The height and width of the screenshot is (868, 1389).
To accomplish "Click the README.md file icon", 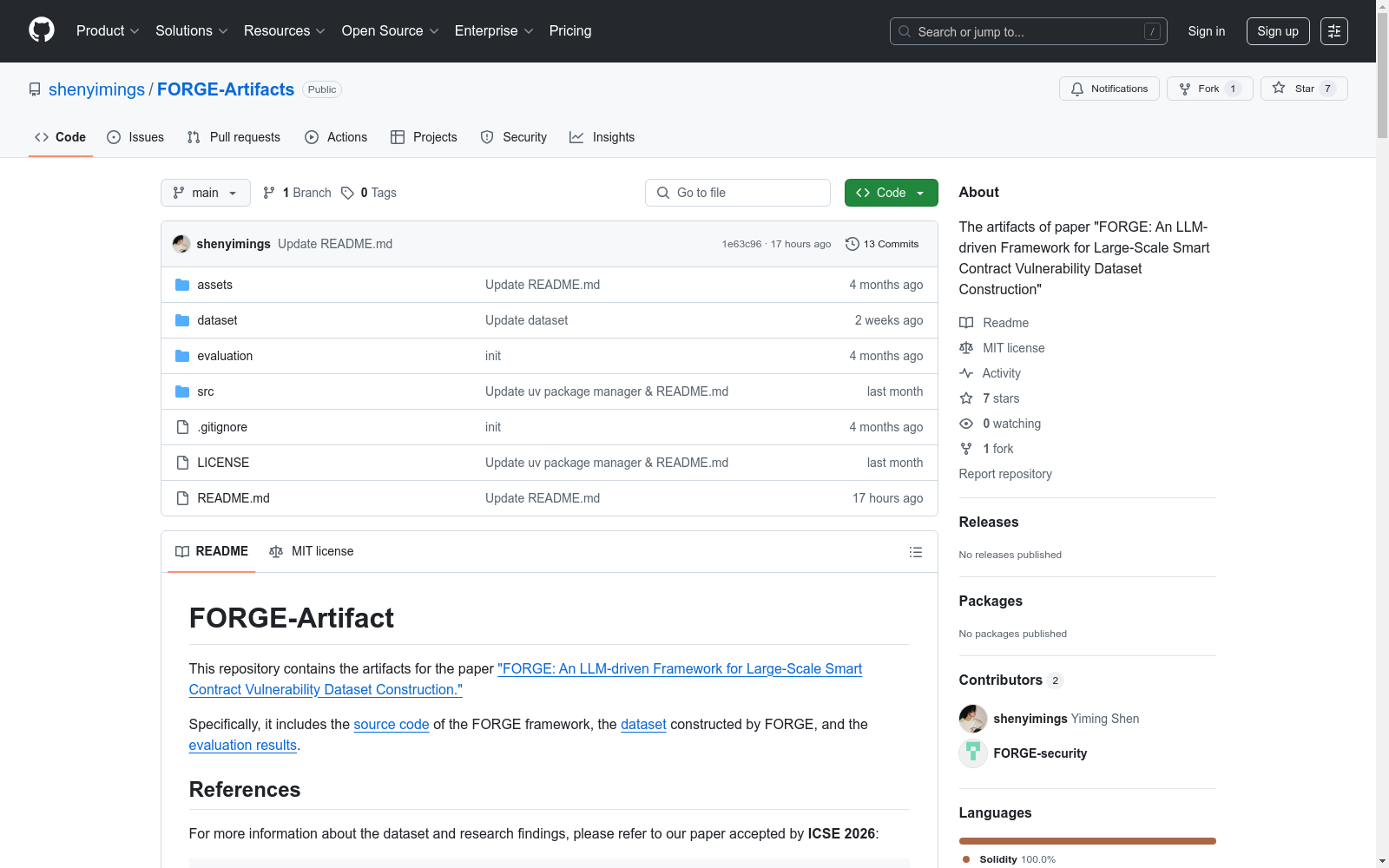I will click(182, 498).
